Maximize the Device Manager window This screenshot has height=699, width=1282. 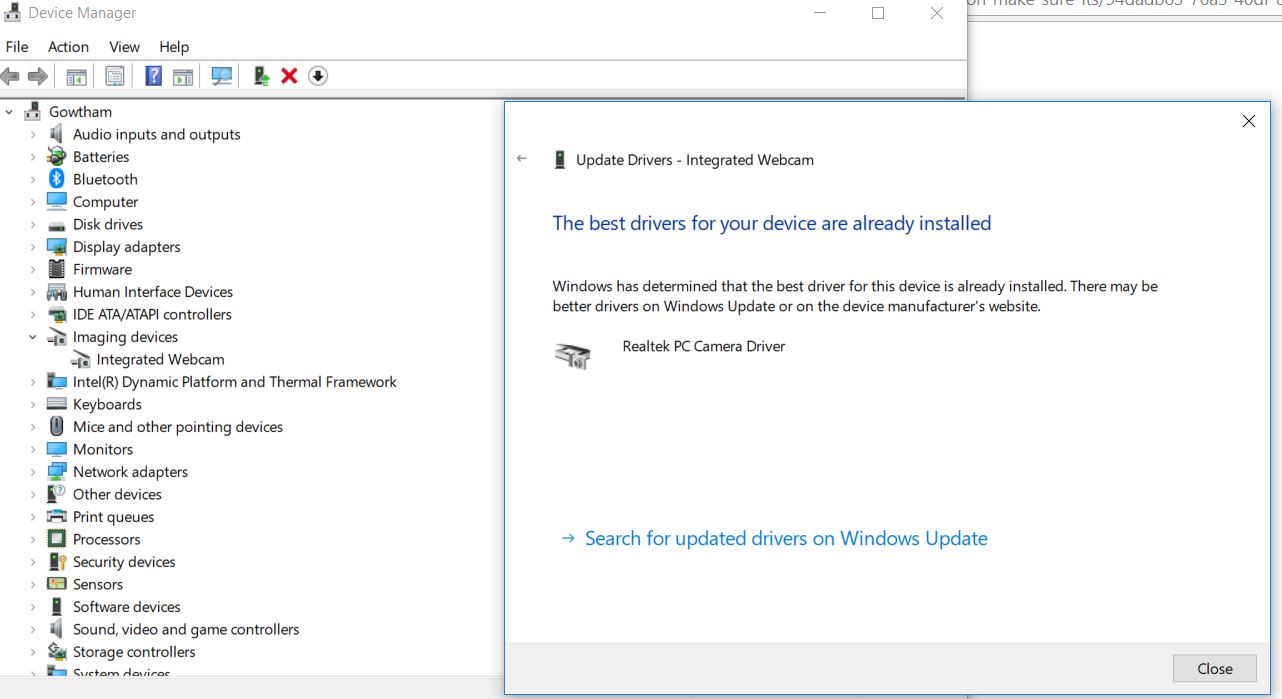pos(878,13)
